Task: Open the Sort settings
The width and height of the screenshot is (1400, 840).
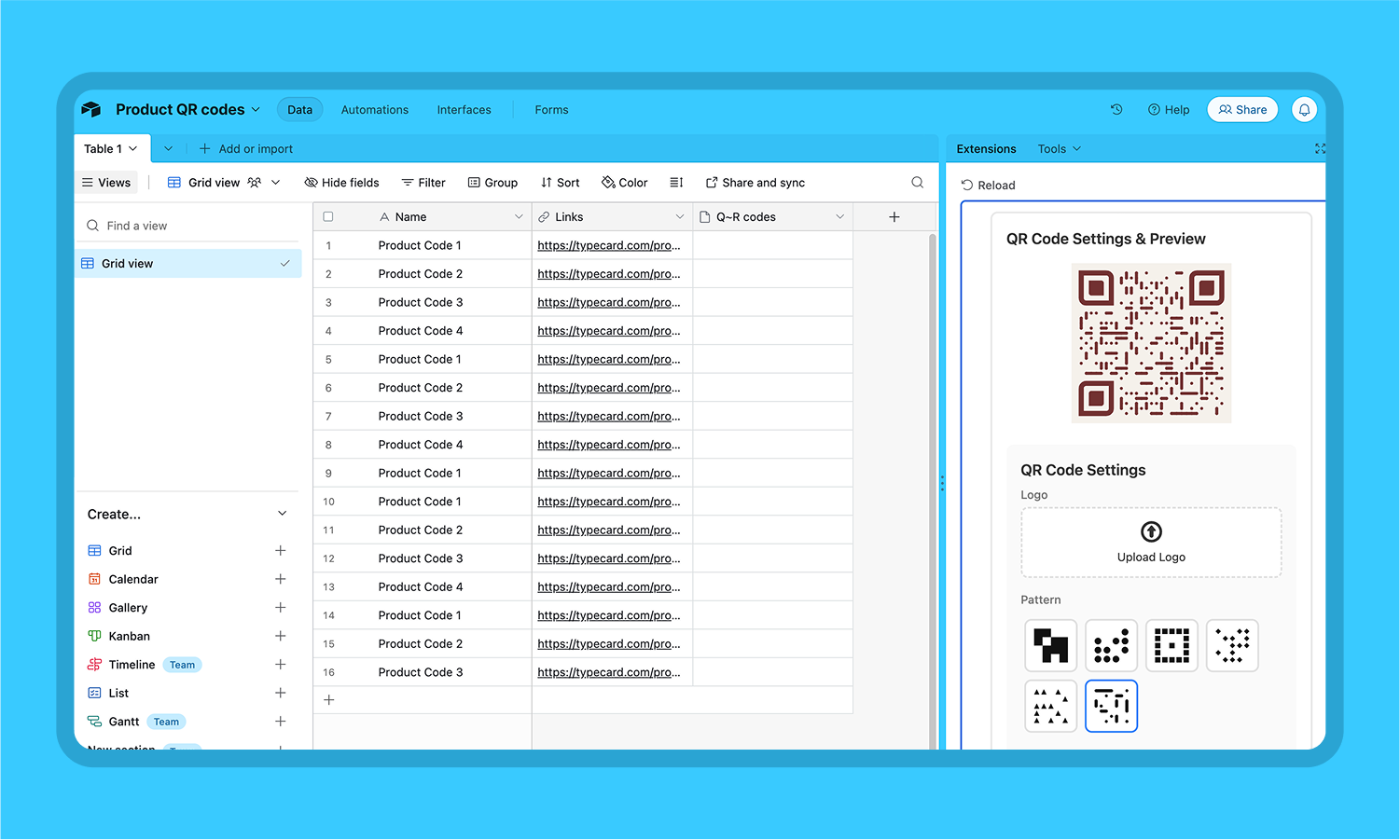Action: (560, 182)
